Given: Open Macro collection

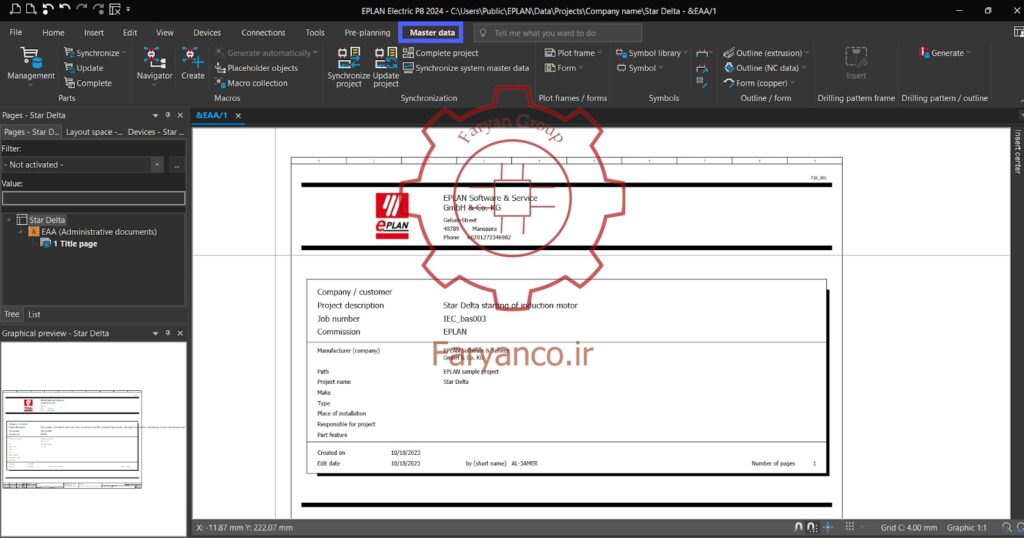Looking at the screenshot, I should (x=251, y=83).
